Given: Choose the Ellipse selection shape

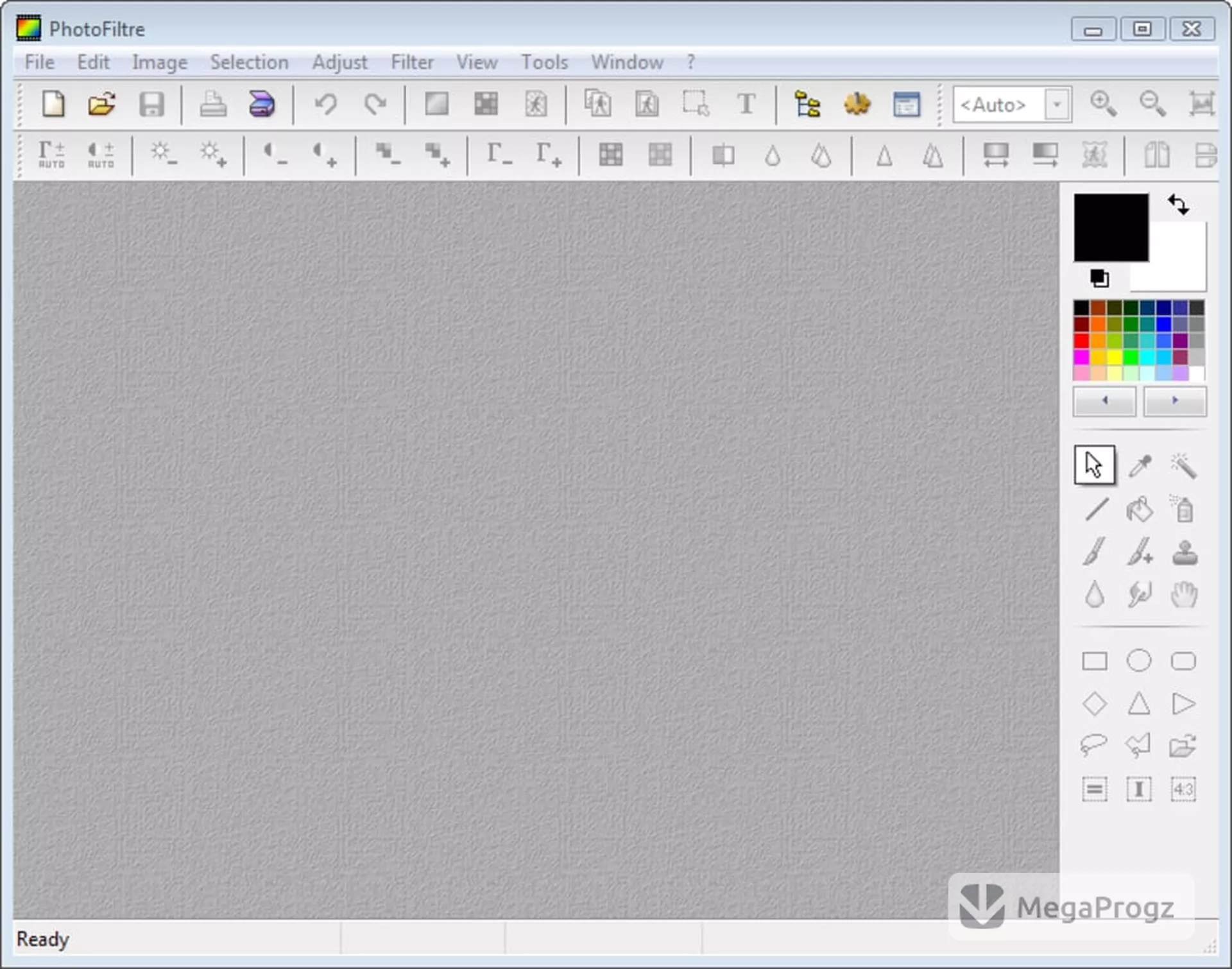Looking at the screenshot, I should click(1139, 661).
